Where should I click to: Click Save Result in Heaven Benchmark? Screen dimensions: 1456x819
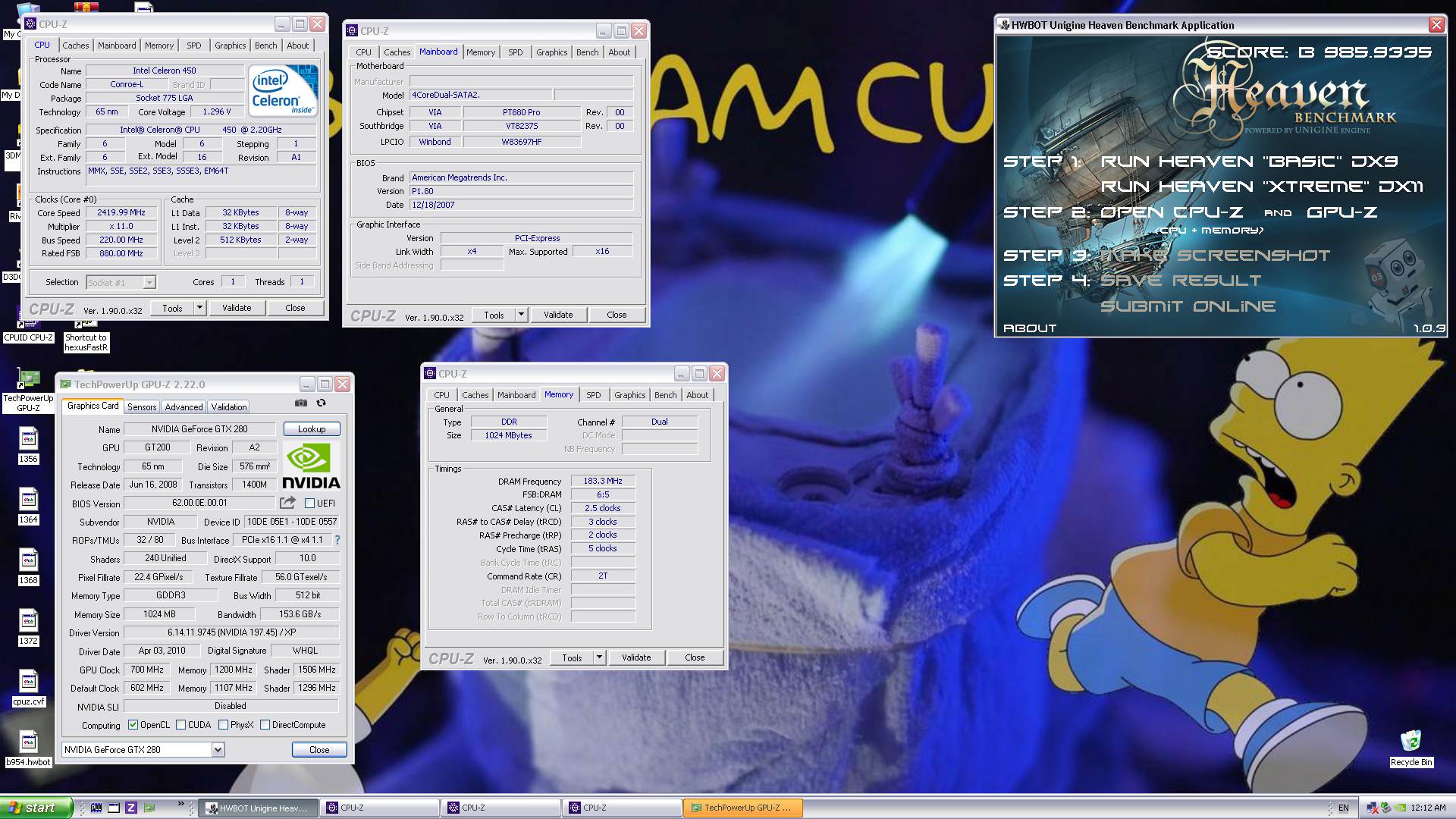pyautogui.click(x=1181, y=281)
